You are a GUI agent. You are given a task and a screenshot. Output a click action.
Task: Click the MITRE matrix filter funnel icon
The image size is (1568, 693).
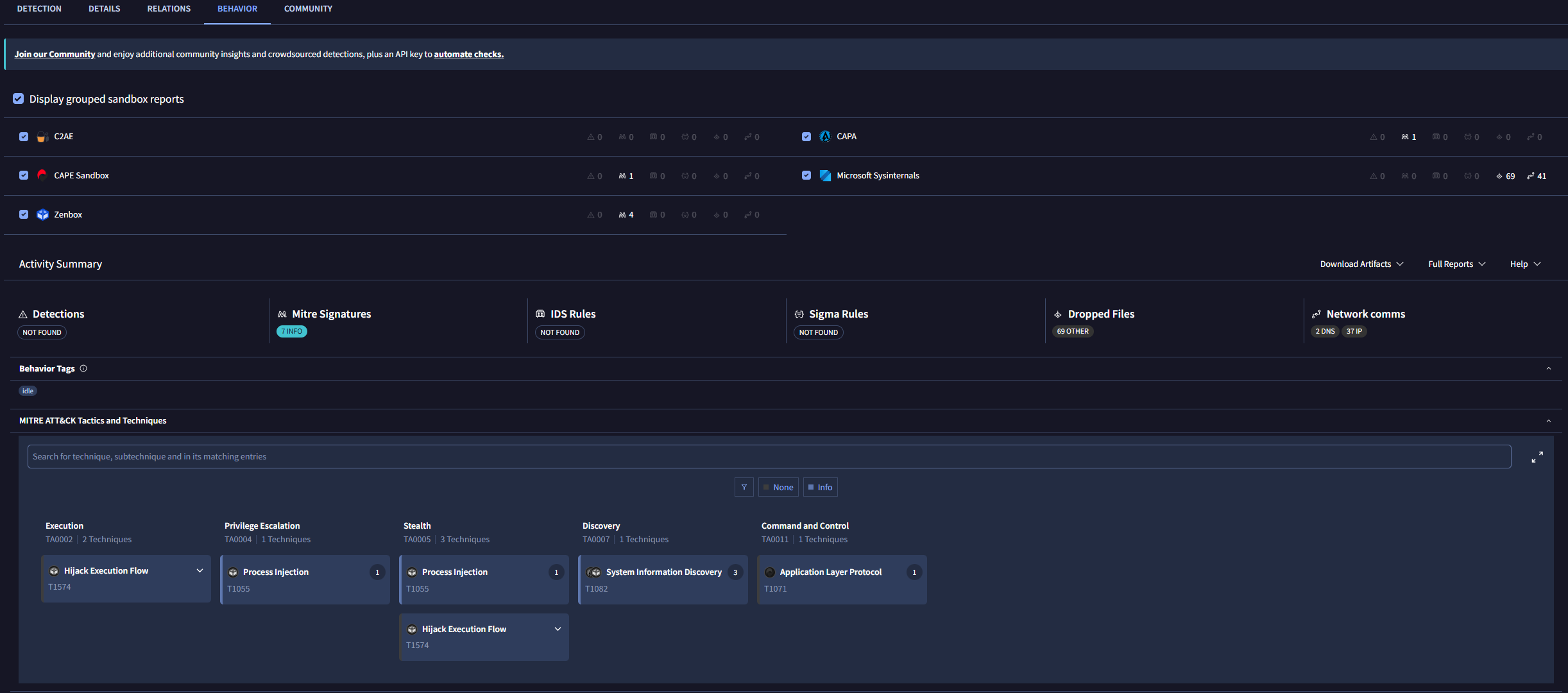point(744,487)
